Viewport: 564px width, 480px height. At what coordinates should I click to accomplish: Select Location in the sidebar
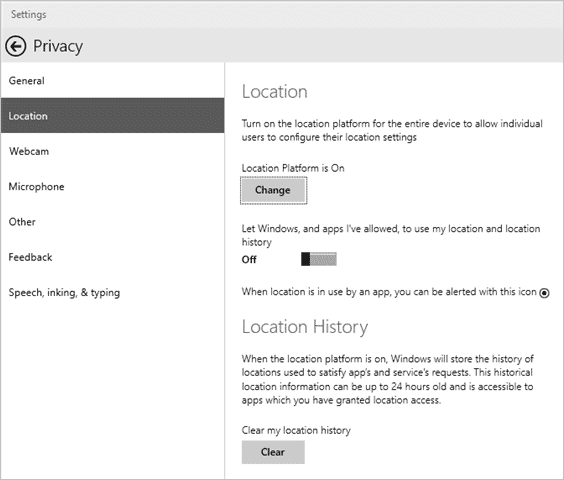(x=113, y=116)
